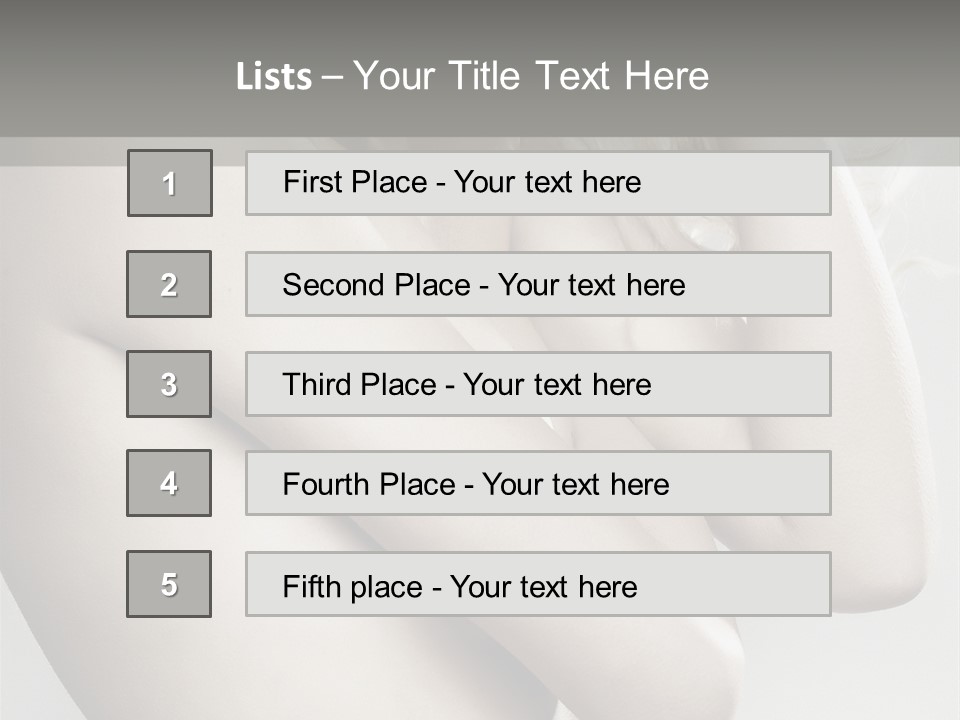Image resolution: width=960 pixels, height=720 pixels.
Task: Click the dash between Lists and Your Title
Action: [333, 77]
